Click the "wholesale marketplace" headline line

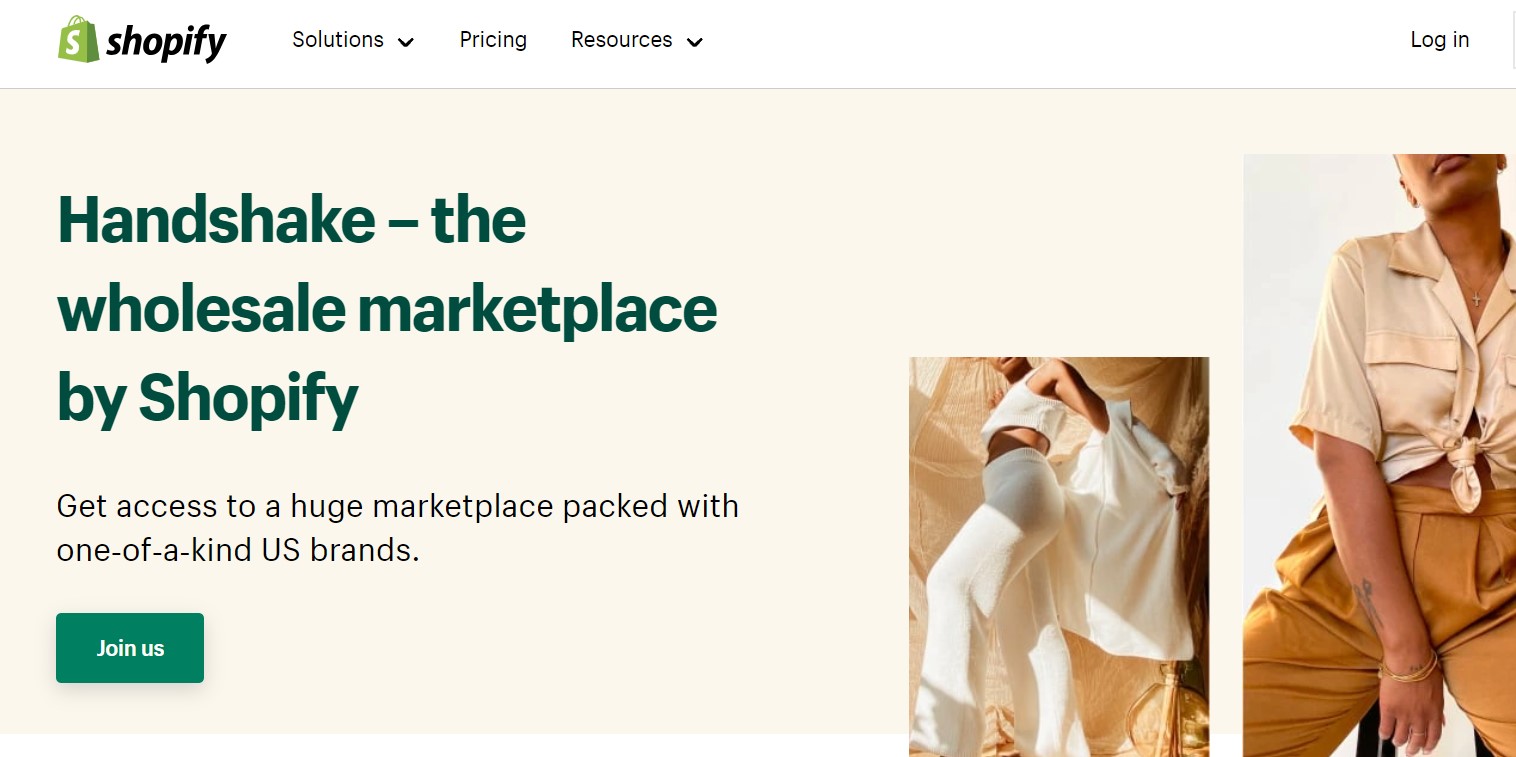point(387,309)
